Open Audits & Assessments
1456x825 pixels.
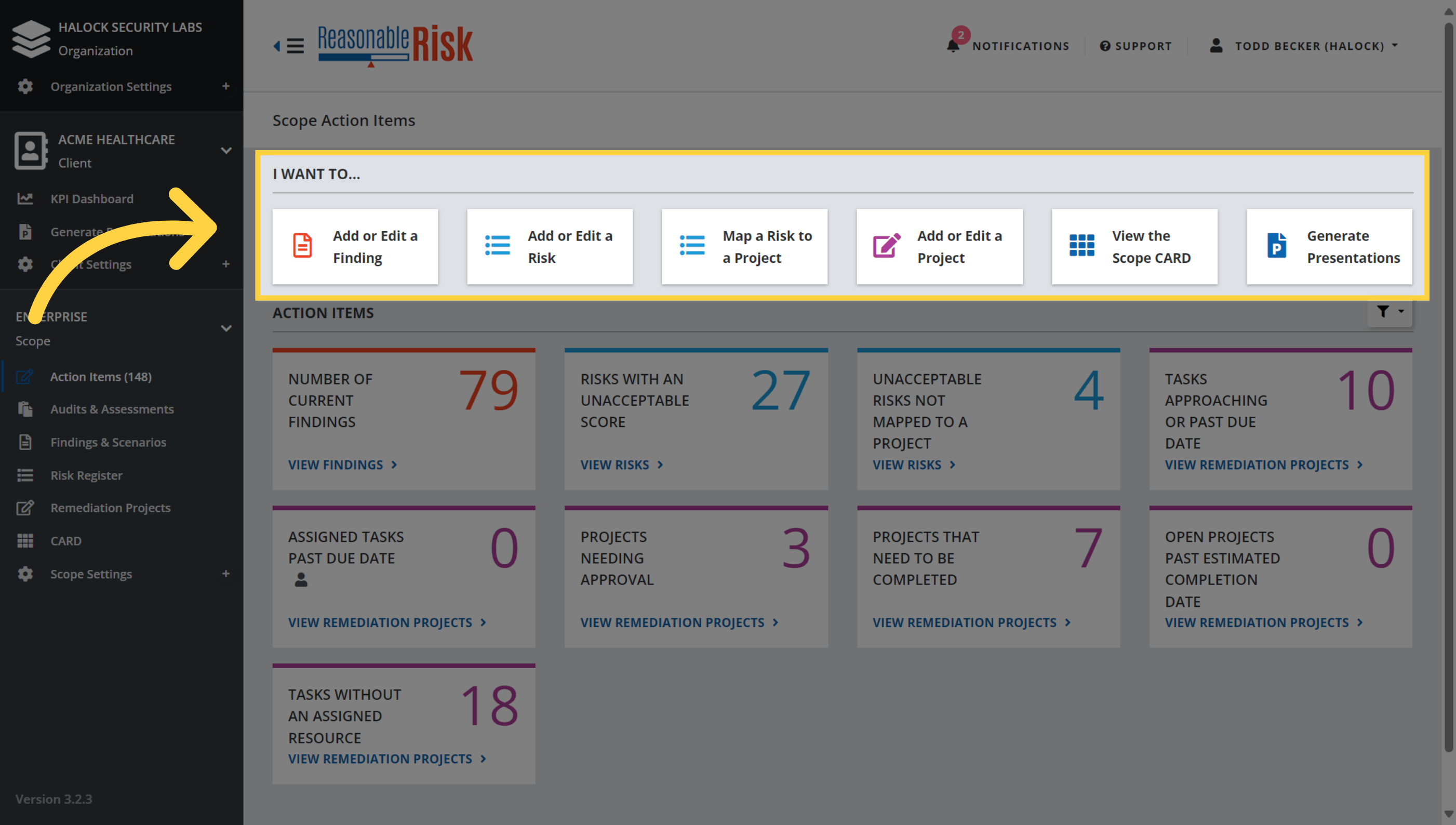click(x=112, y=408)
